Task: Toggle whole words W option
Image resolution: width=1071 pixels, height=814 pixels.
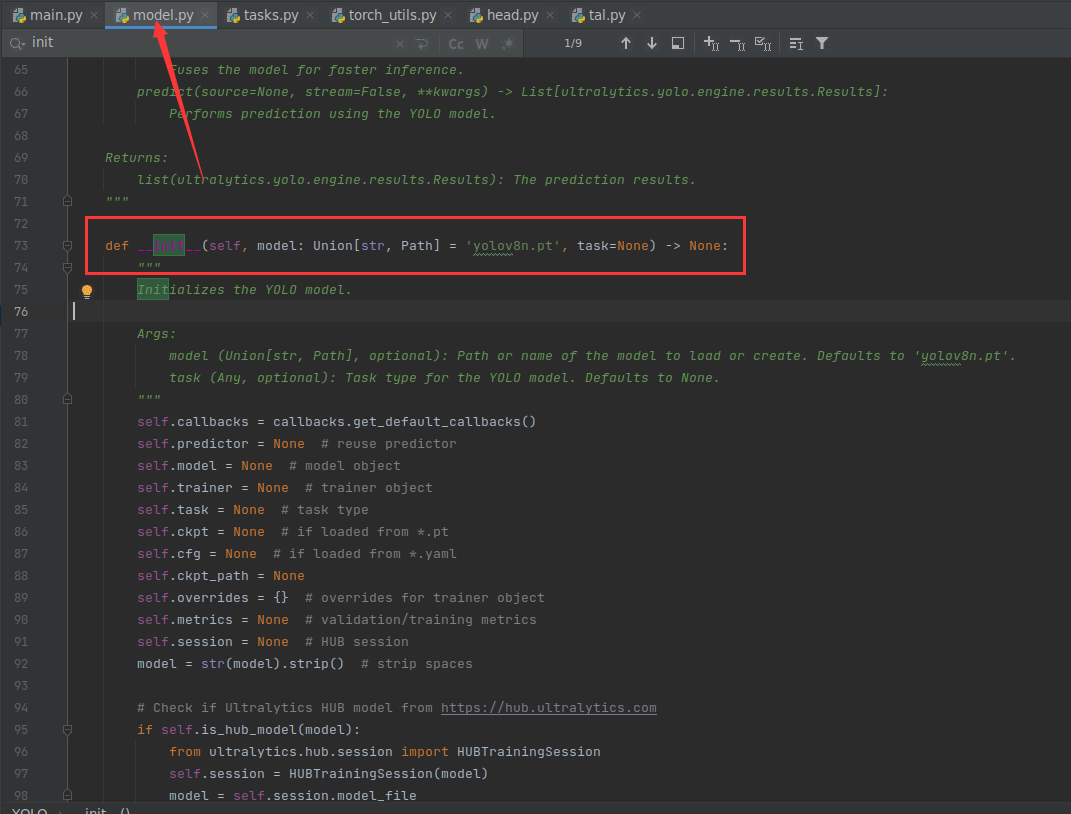Action: tap(481, 43)
